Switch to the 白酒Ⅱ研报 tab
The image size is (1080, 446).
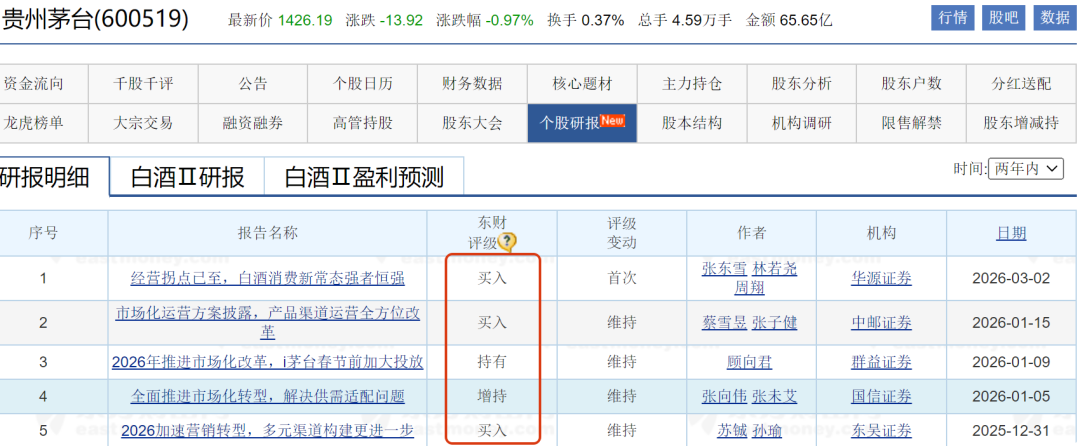point(187,177)
